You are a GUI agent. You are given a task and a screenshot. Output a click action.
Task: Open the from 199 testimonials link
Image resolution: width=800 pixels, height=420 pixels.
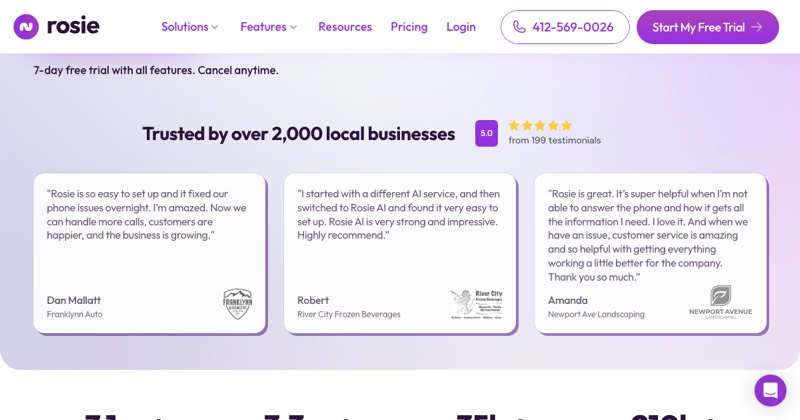pos(555,140)
